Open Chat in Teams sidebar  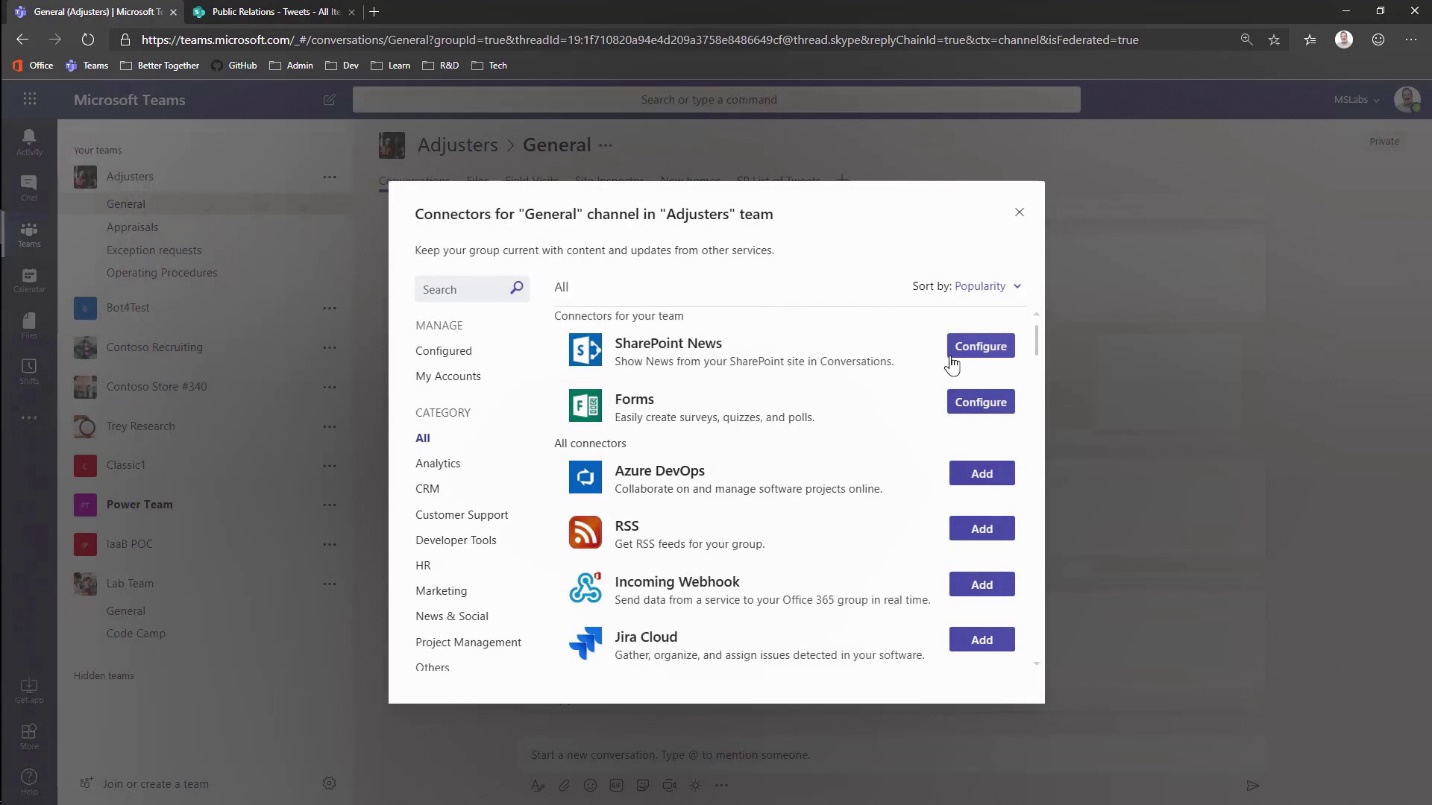pyautogui.click(x=29, y=187)
